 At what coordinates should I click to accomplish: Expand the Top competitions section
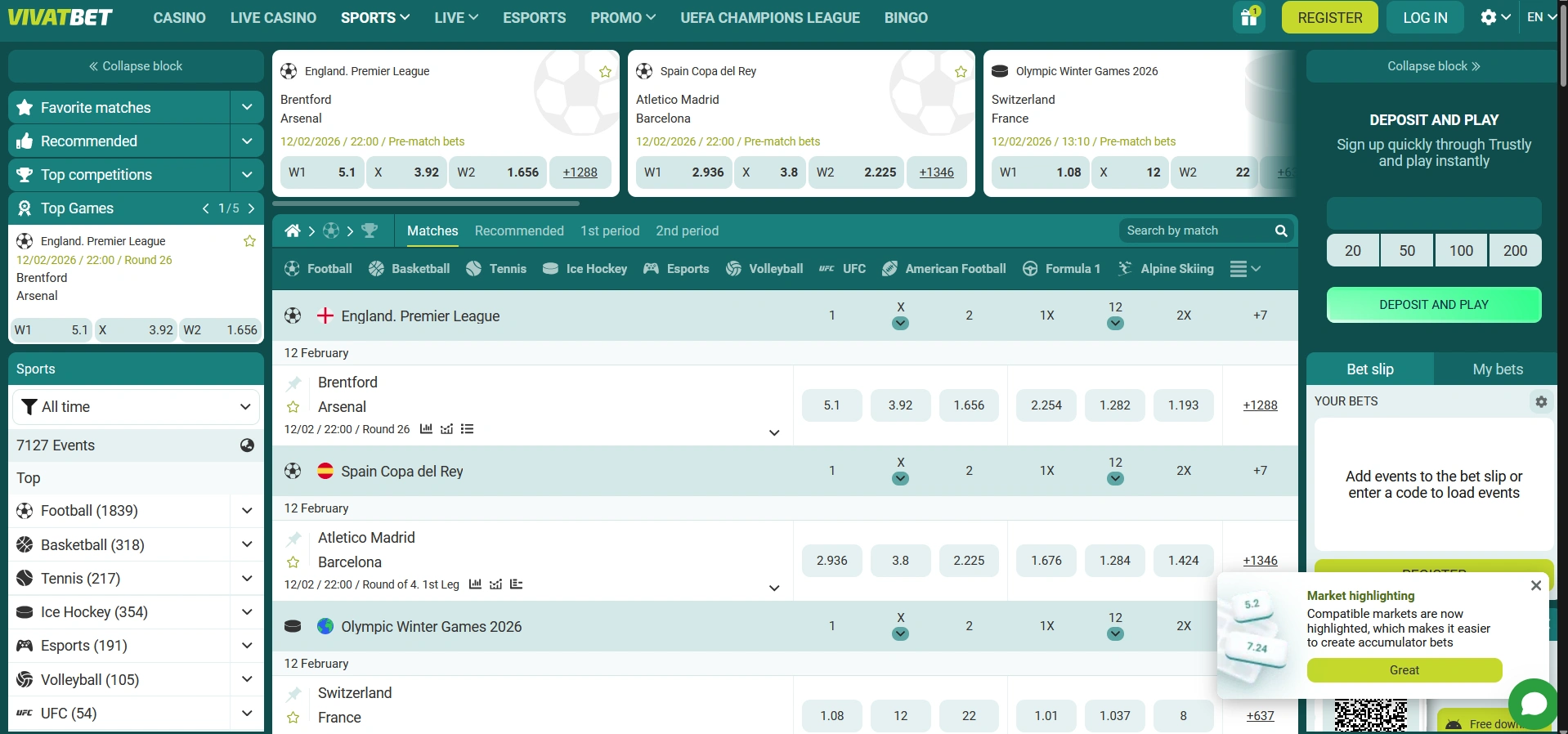247,174
